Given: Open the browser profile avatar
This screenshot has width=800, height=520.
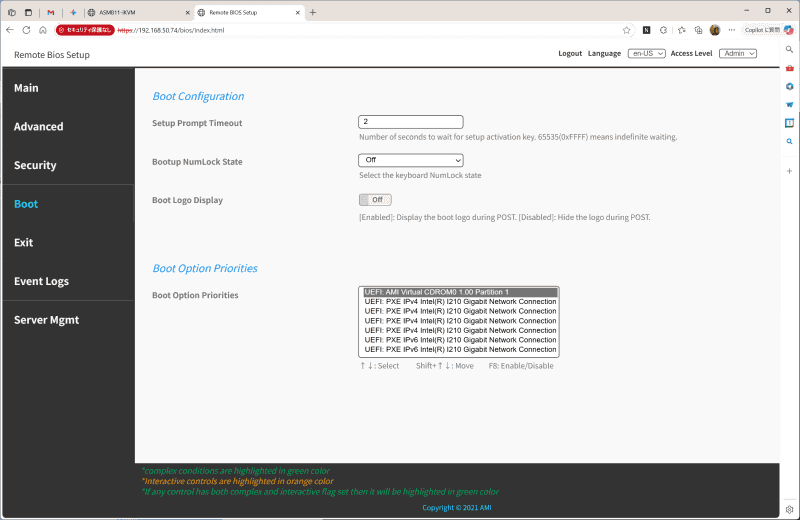Looking at the screenshot, I should (x=715, y=30).
